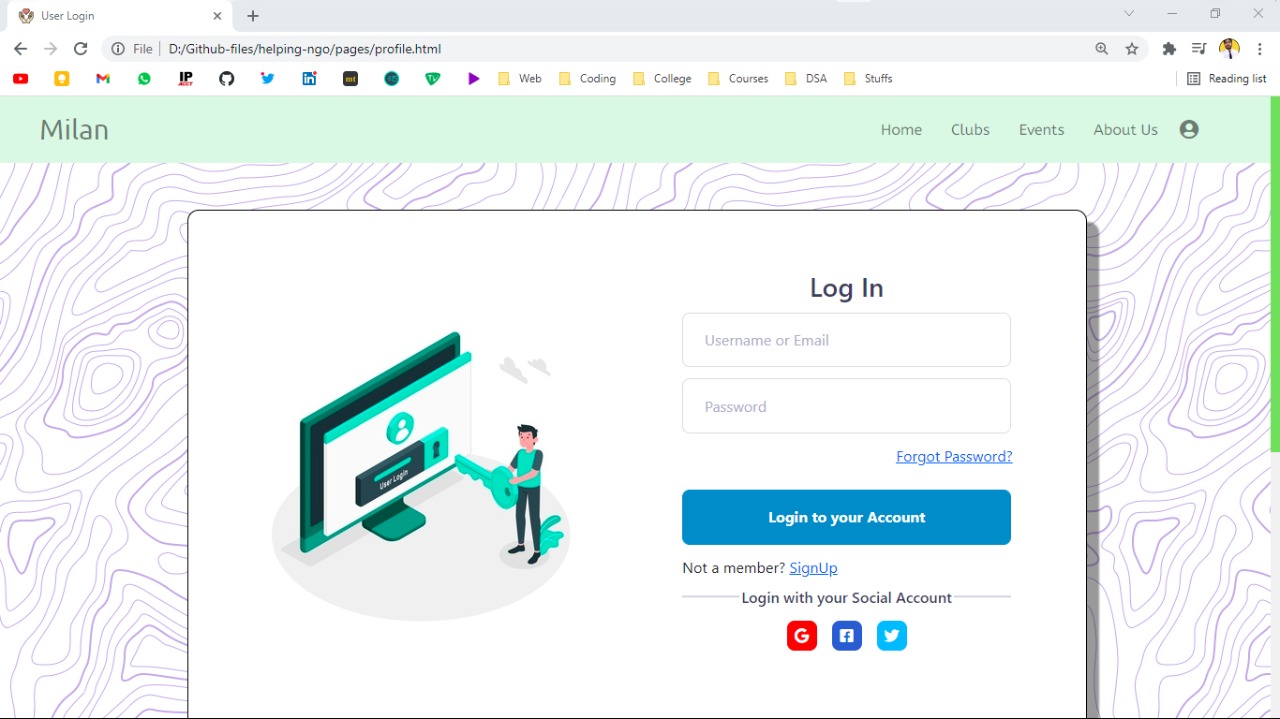Viewport: 1280px width, 719px height.
Task: Open the Events page from navbar
Action: click(1041, 130)
